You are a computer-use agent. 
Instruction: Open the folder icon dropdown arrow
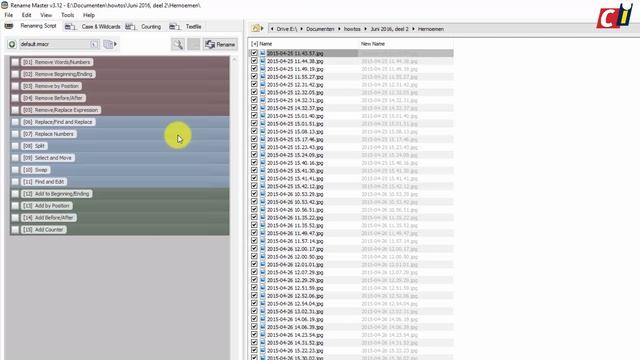pyautogui.click(x=262, y=29)
